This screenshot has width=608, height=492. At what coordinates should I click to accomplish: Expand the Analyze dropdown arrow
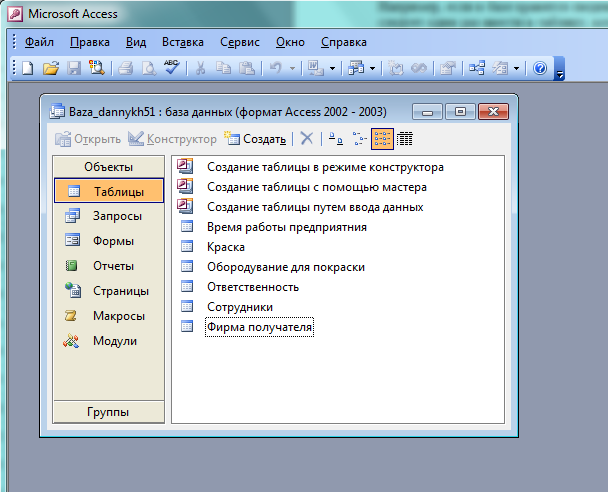373,68
